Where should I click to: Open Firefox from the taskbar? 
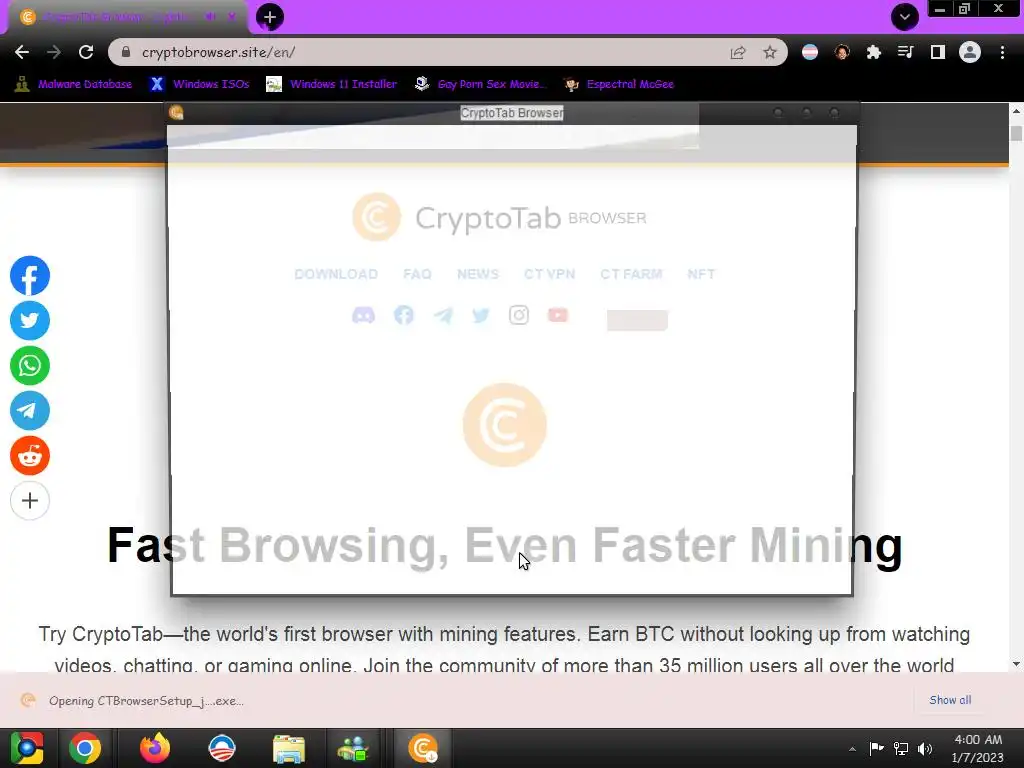pos(155,748)
